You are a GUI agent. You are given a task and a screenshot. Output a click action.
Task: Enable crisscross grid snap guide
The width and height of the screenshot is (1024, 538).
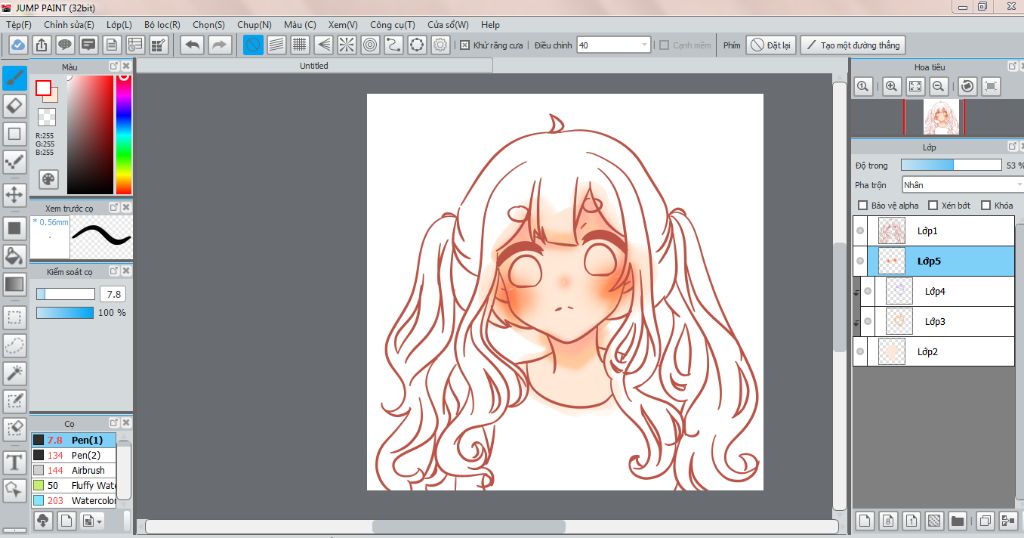300,45
